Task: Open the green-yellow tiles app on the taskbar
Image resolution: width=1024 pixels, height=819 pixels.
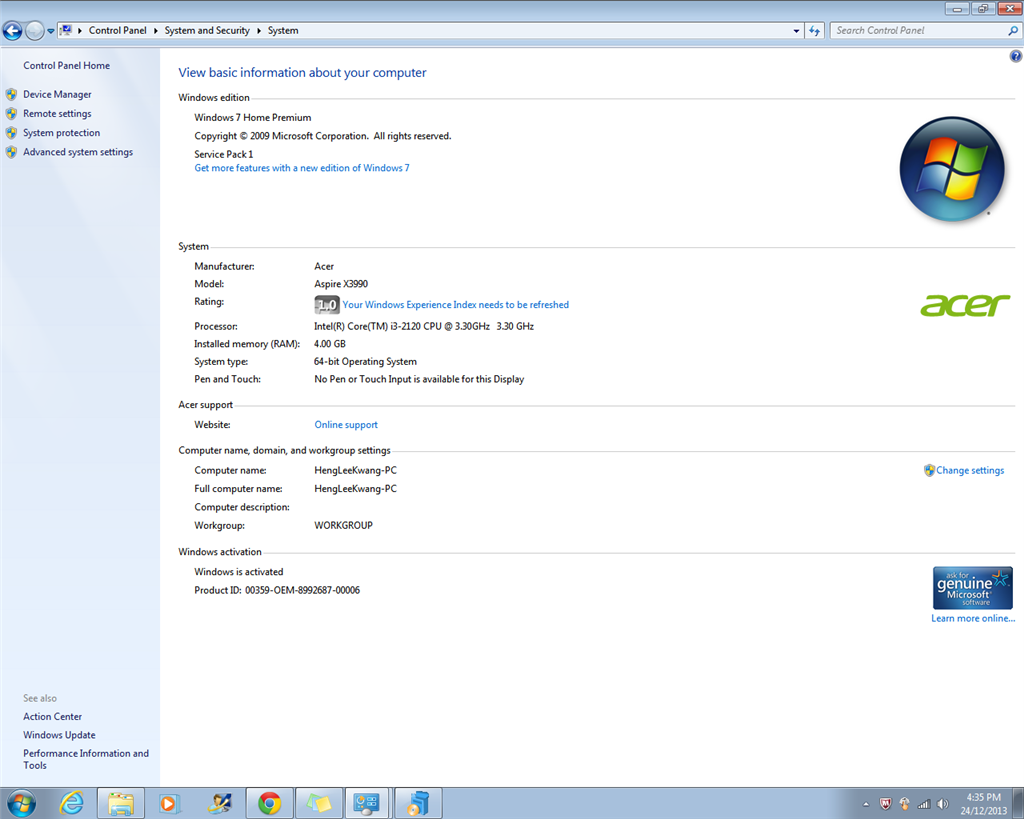Action: coord(319,803)
